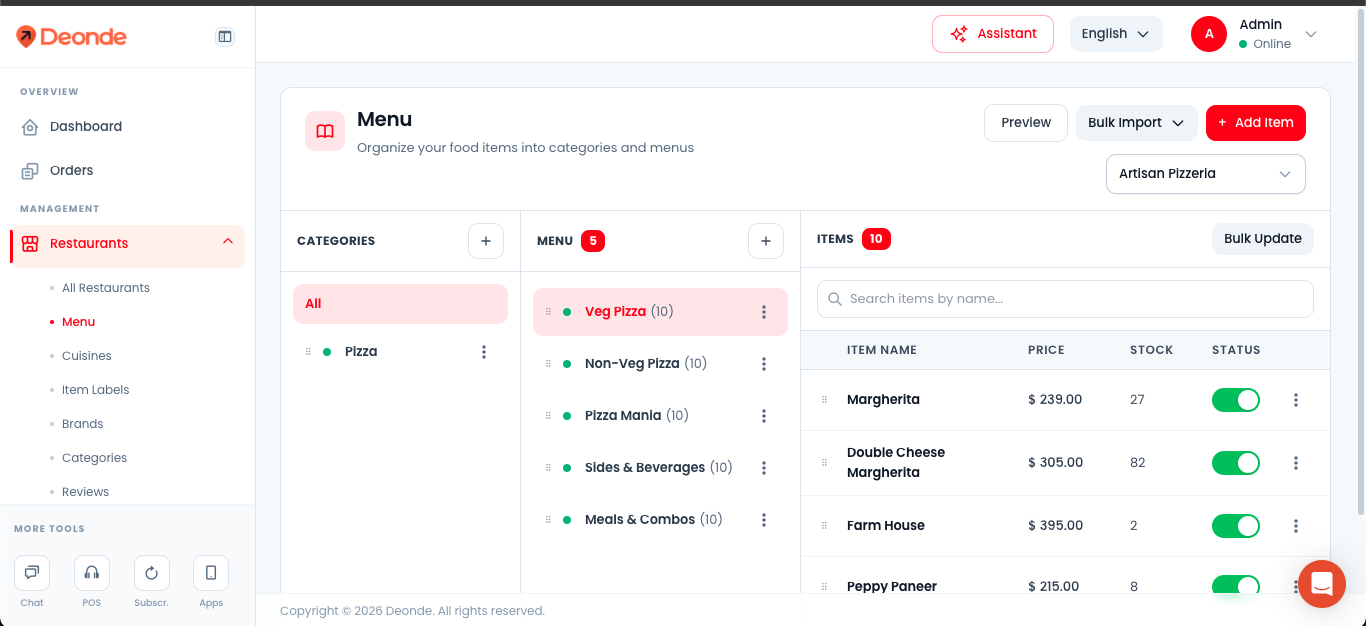Click the Bulk Update button
The image size is (1366, 626).
[x=1263, y=239]
